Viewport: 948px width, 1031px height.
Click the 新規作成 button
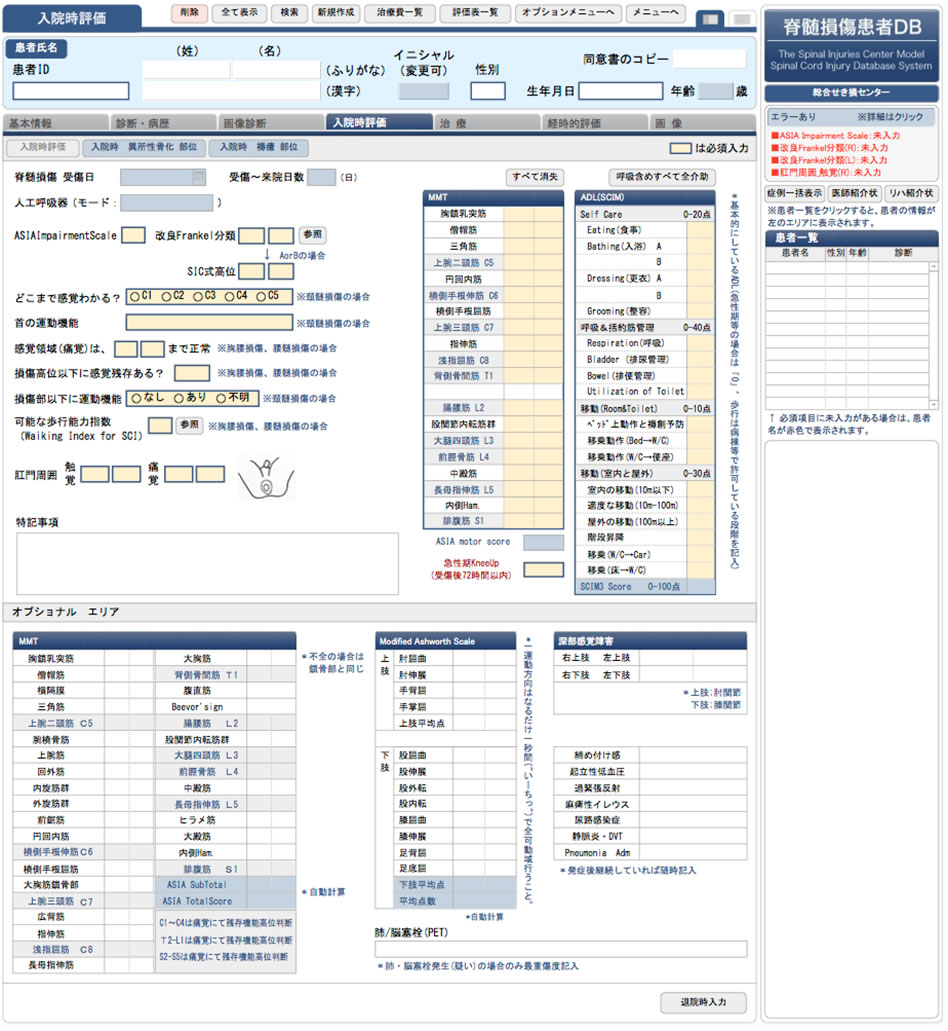click(x=332, y=13)
